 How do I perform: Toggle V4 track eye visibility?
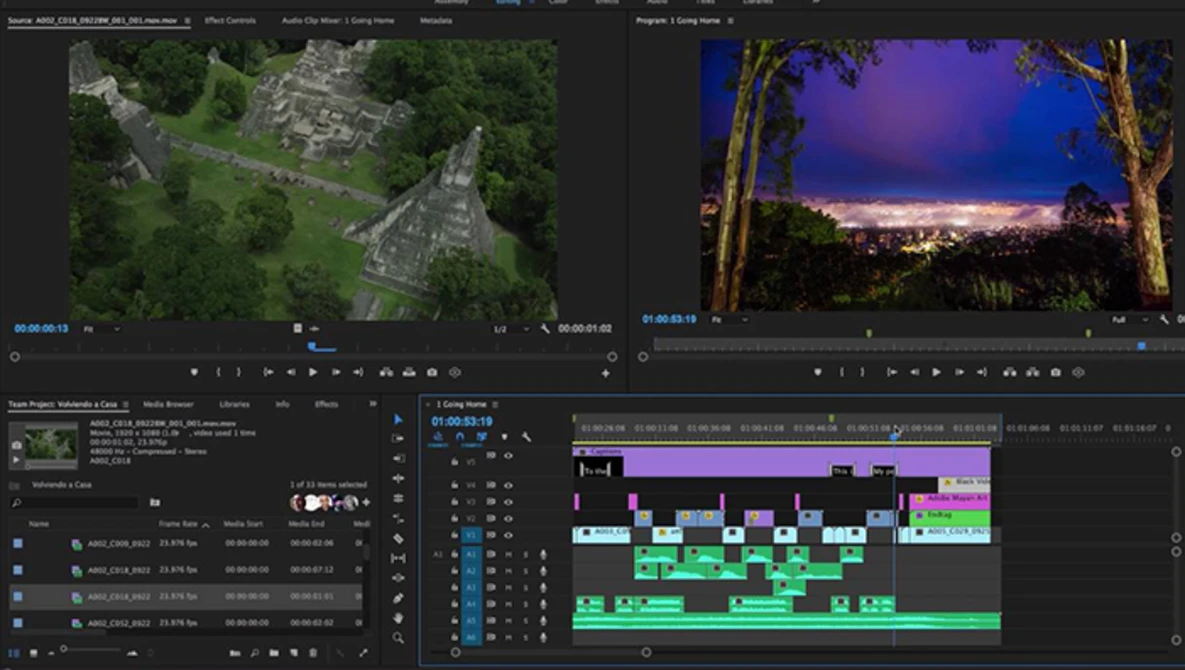[x=508, y=486]
